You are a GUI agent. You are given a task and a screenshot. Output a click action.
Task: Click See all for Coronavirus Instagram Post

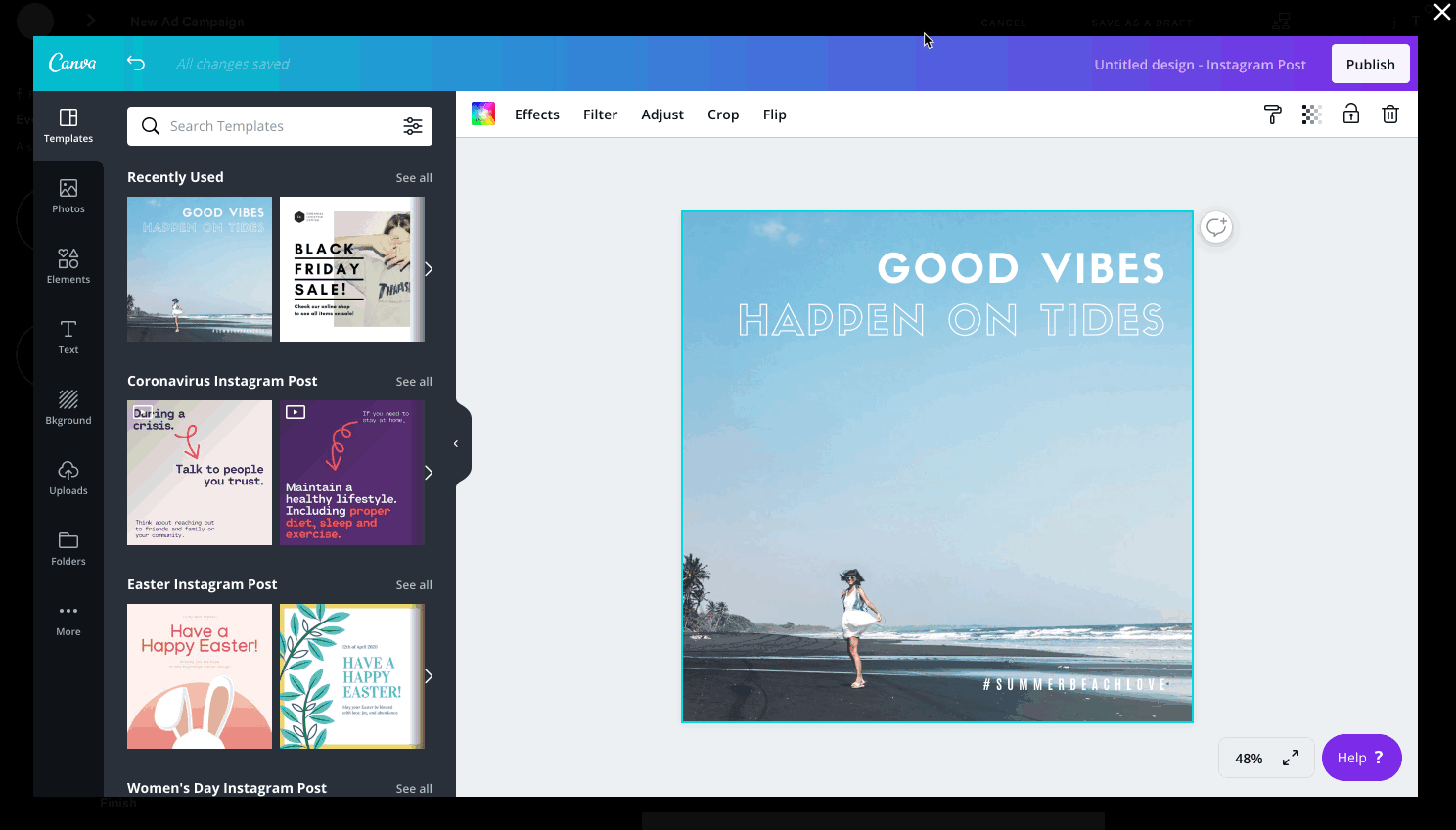click(414, 382)
